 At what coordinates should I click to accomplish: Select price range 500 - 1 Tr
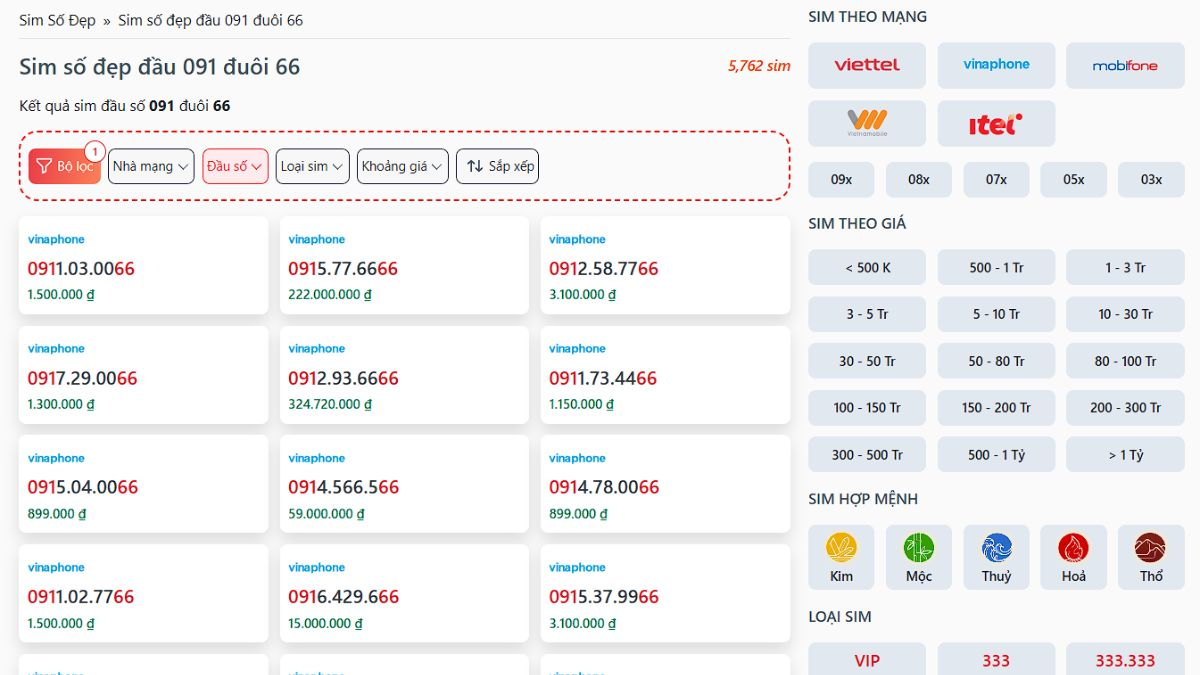(x=996, y=267)
